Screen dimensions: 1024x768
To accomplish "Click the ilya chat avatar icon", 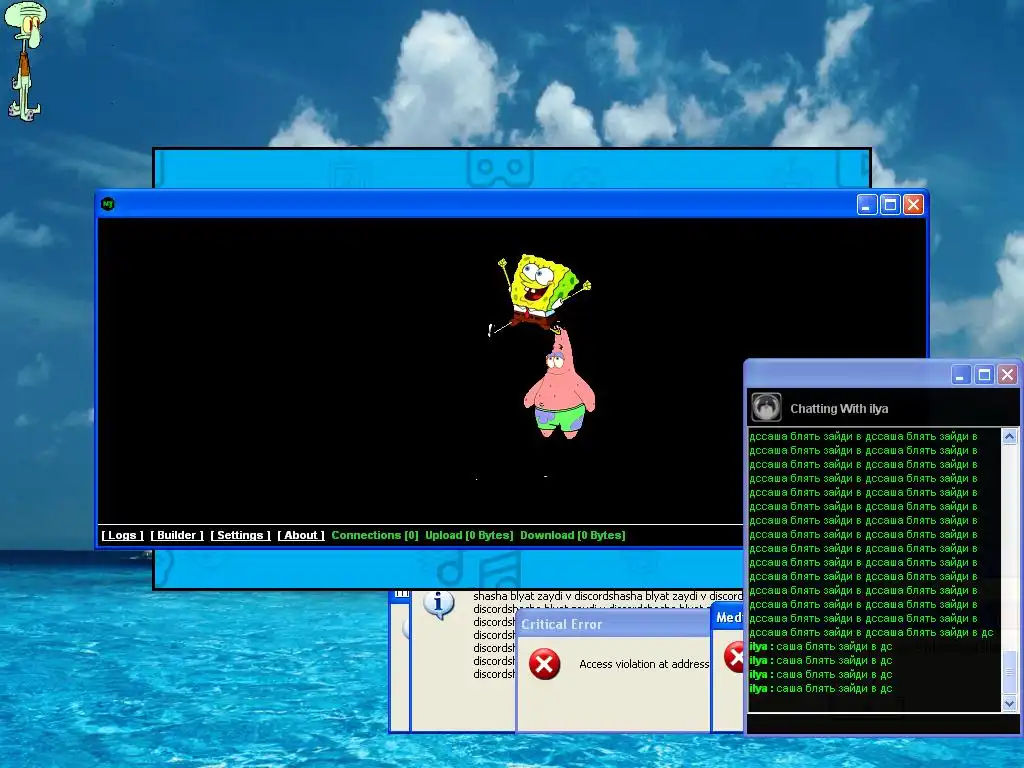I will (x=766, y=408).
